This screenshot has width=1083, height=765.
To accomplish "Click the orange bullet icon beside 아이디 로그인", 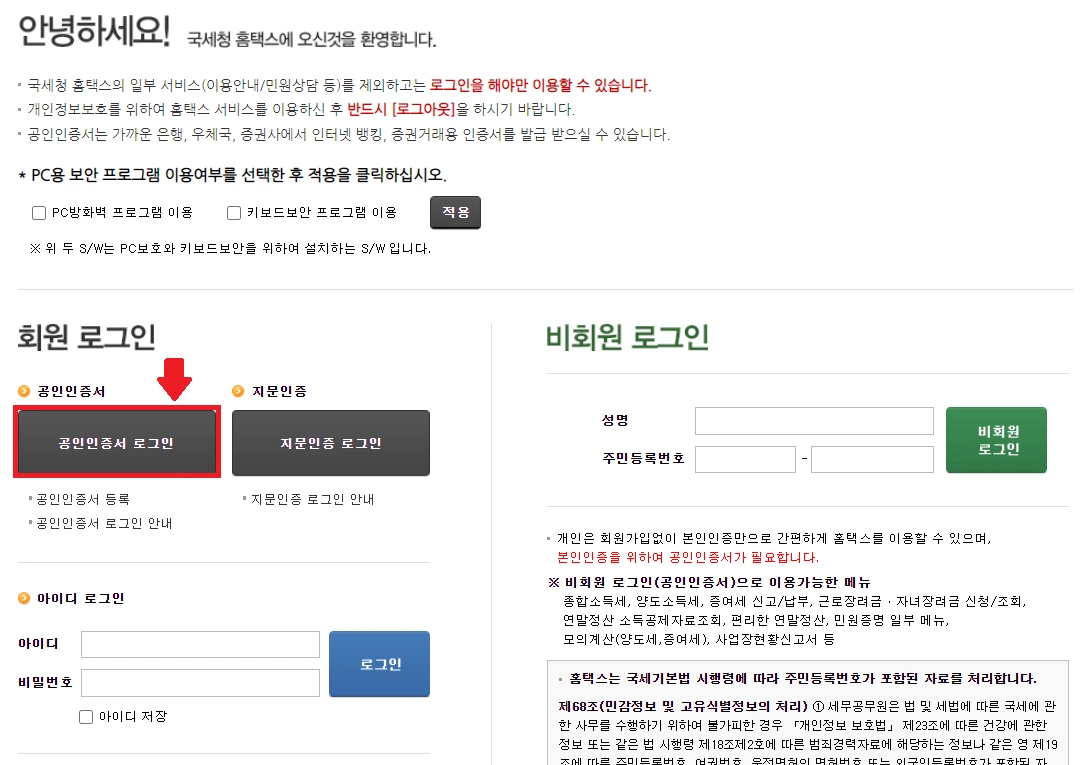I will point(24,598).
